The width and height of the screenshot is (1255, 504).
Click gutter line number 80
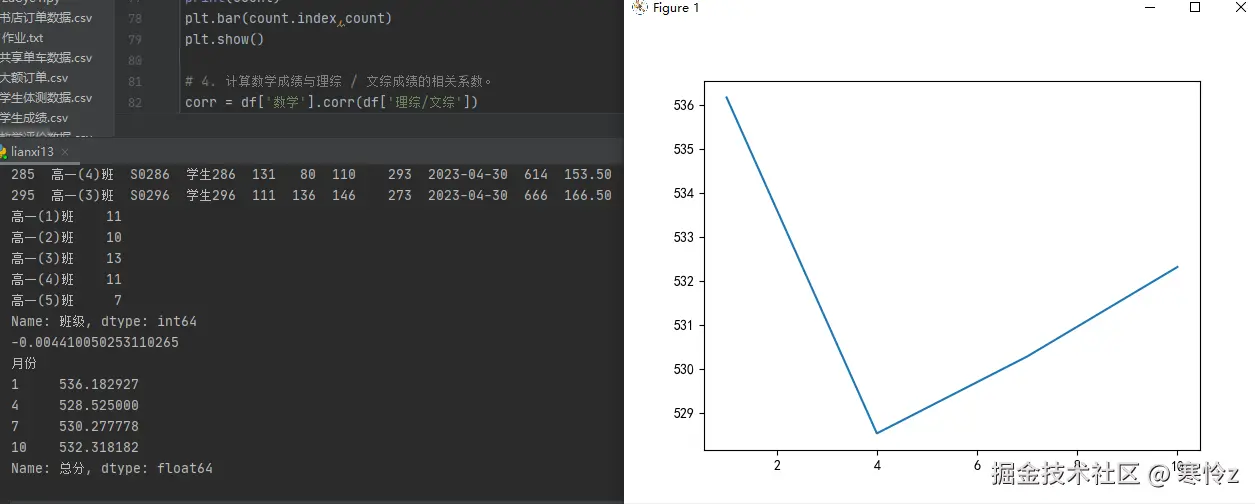coord(135,61)
